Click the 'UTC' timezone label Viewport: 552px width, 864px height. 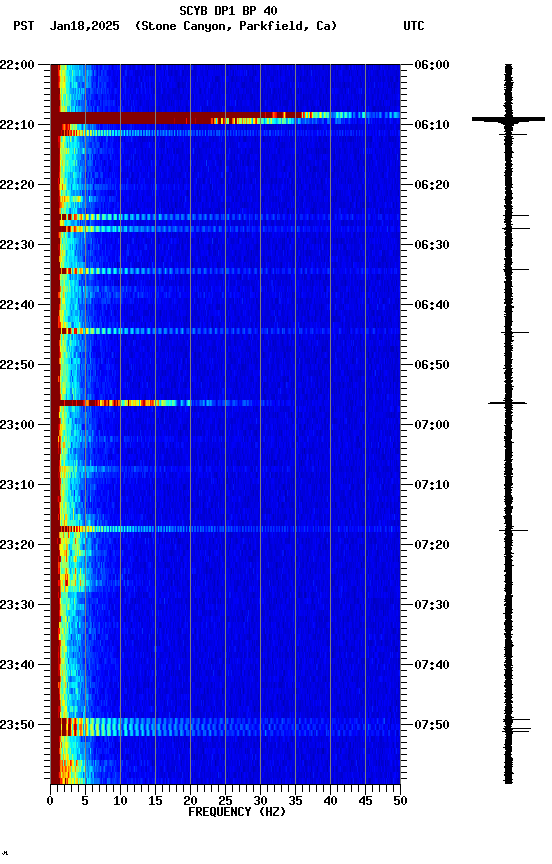414,26
